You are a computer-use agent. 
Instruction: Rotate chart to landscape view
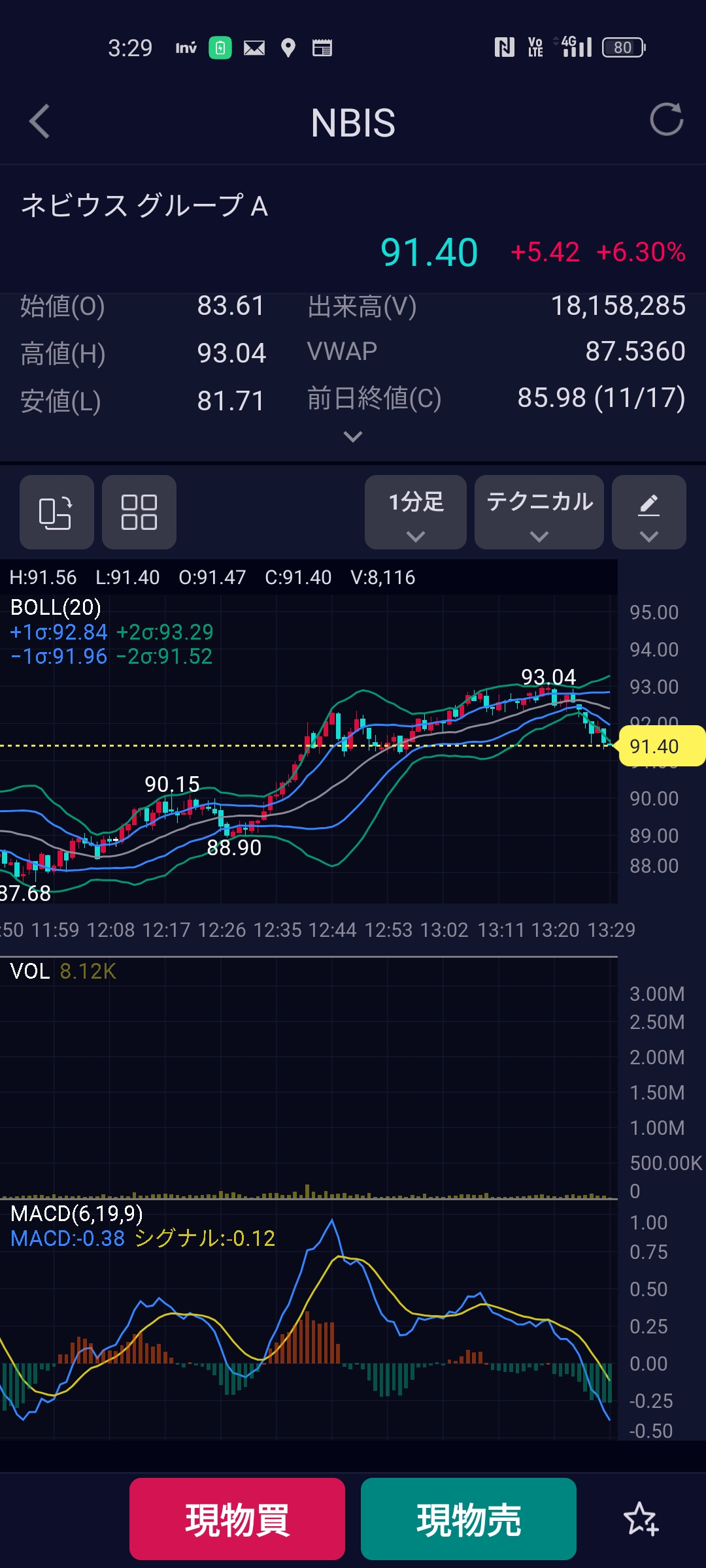(56, 512)
